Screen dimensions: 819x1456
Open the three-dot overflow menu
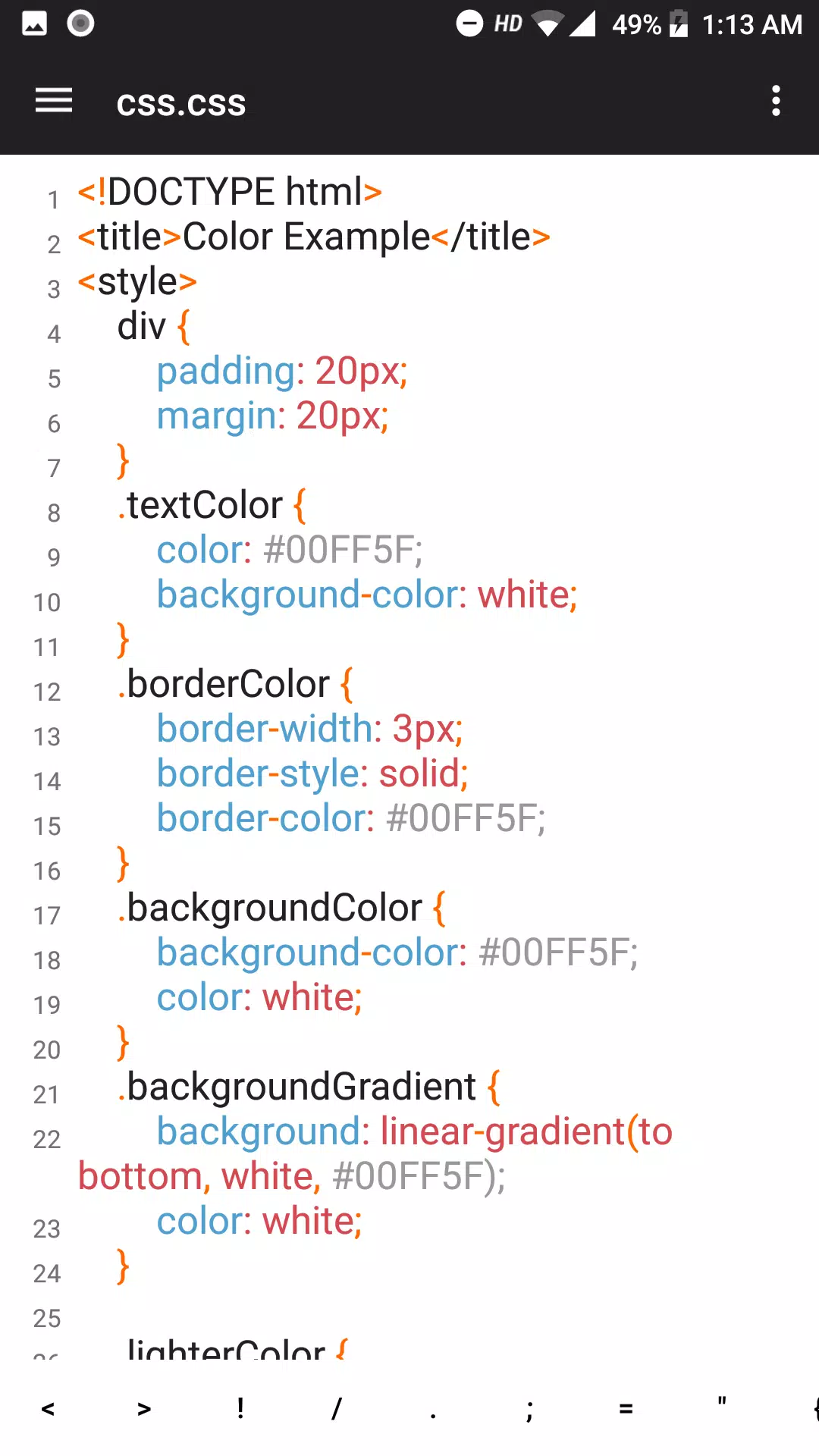(775, 101)
